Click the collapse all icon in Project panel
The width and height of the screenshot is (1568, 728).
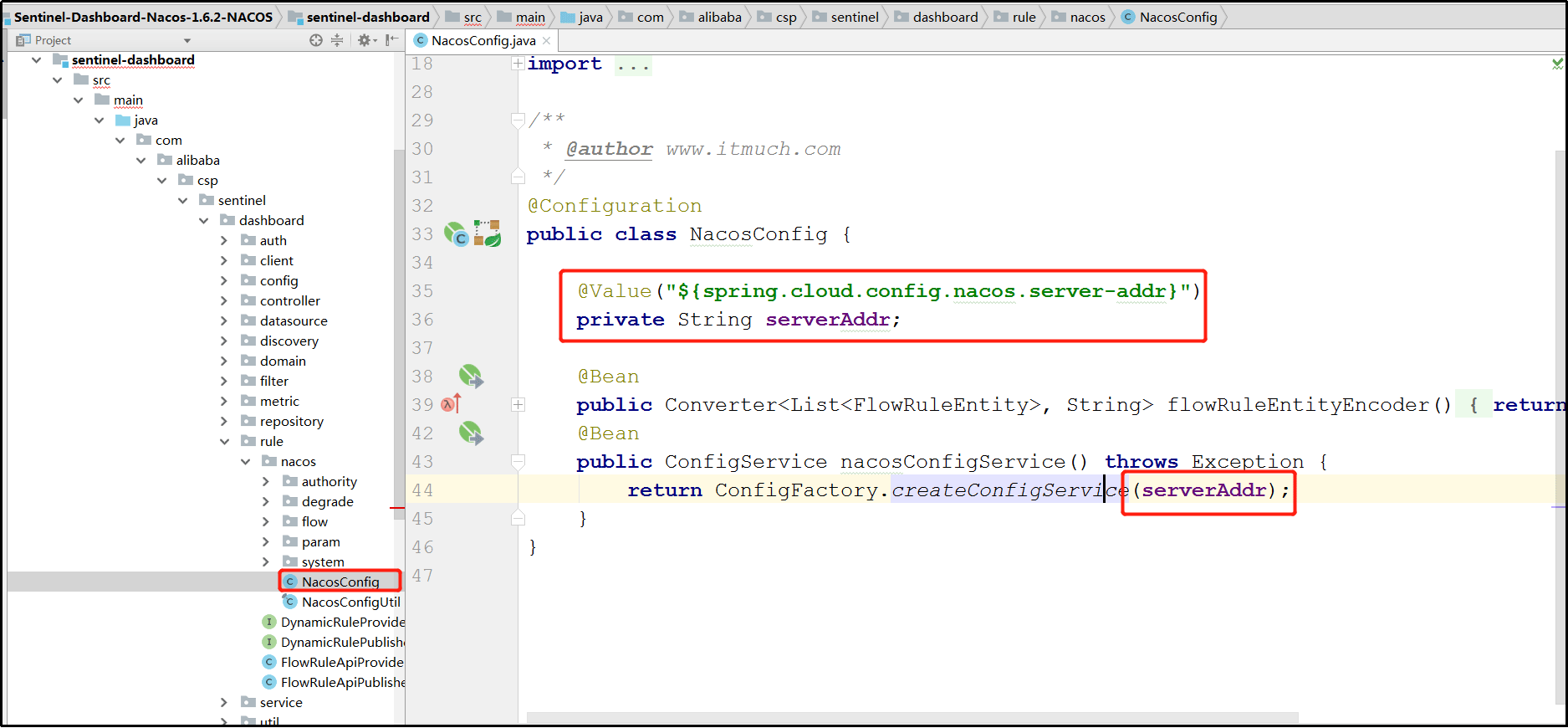coord(337,40)
